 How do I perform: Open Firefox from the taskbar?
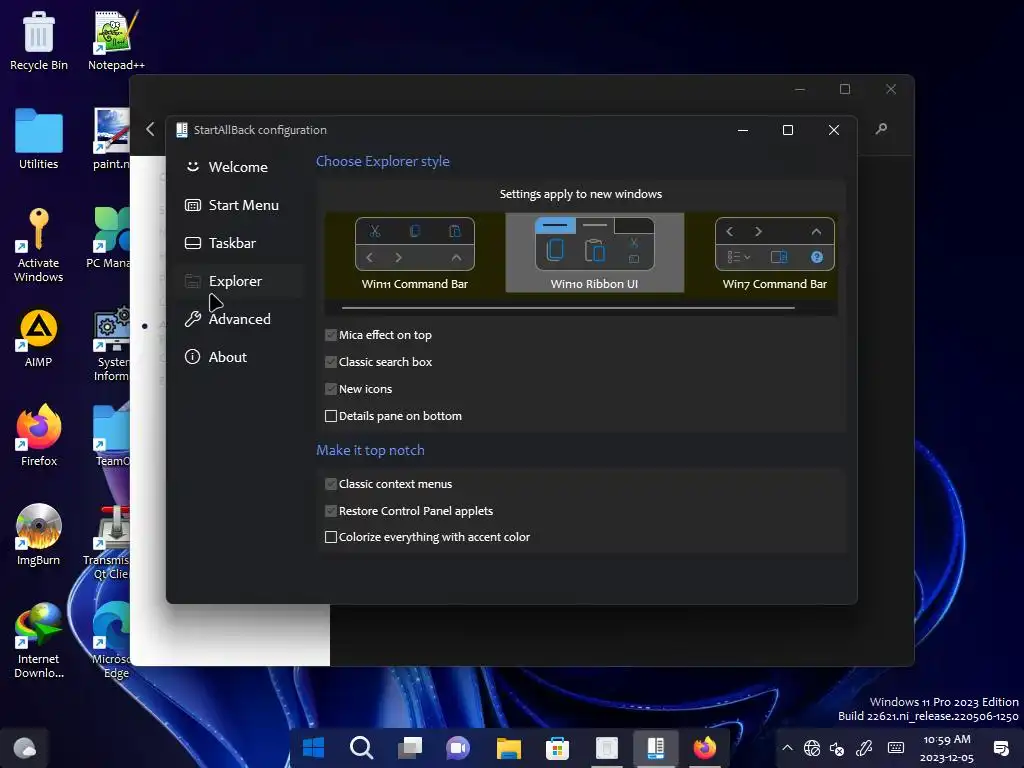[x=705, y=748]
